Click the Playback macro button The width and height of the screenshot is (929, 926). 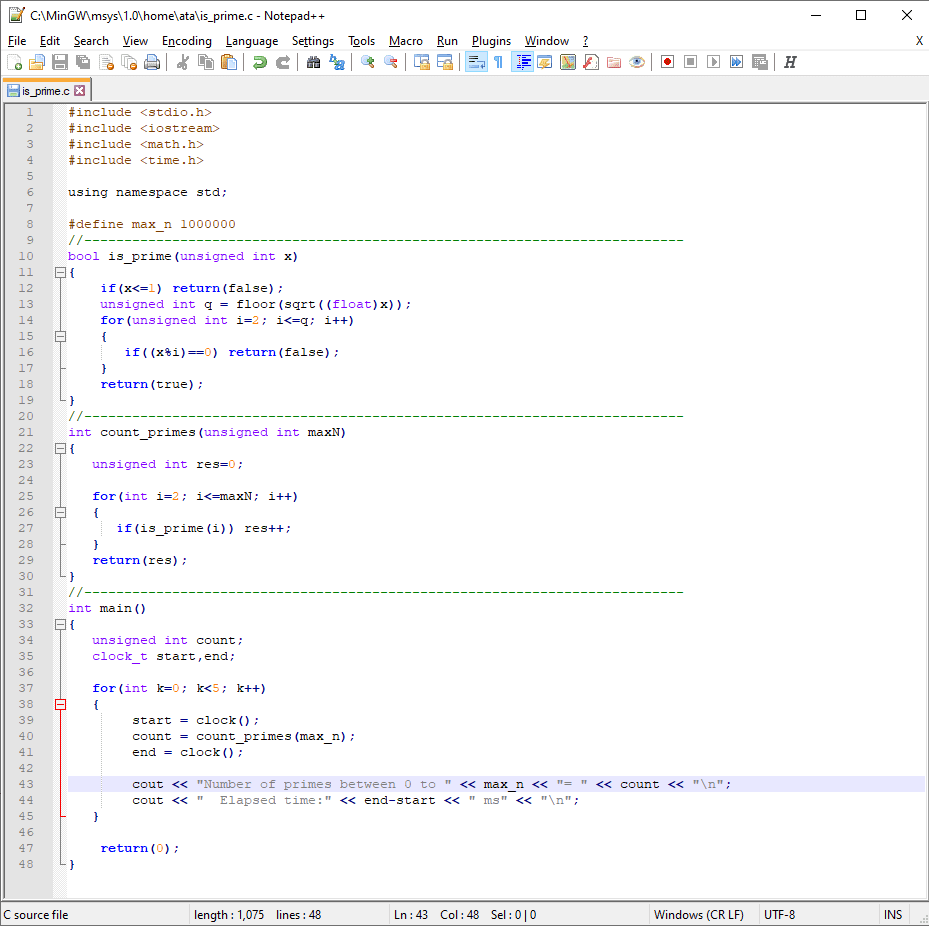pos(713,62)
